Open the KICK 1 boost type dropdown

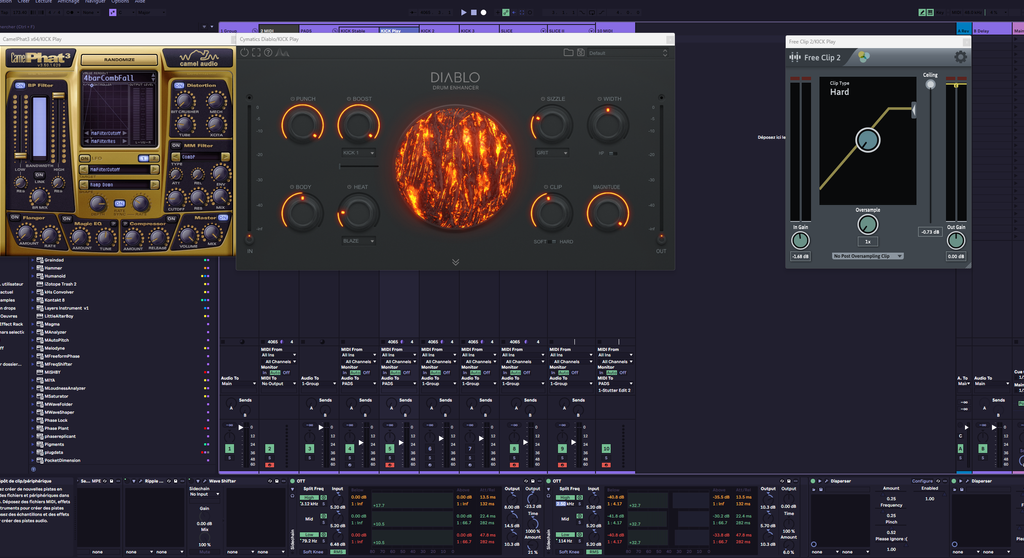tap(358, 153)
